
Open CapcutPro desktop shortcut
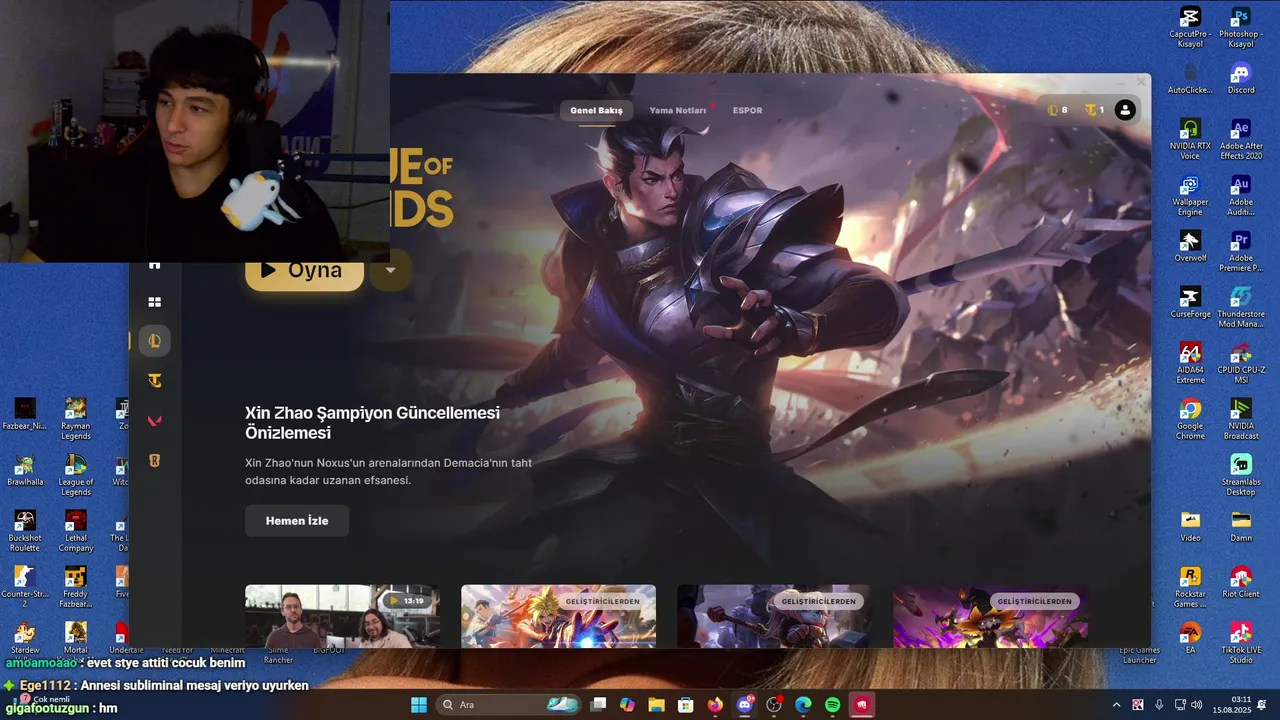1190,27
